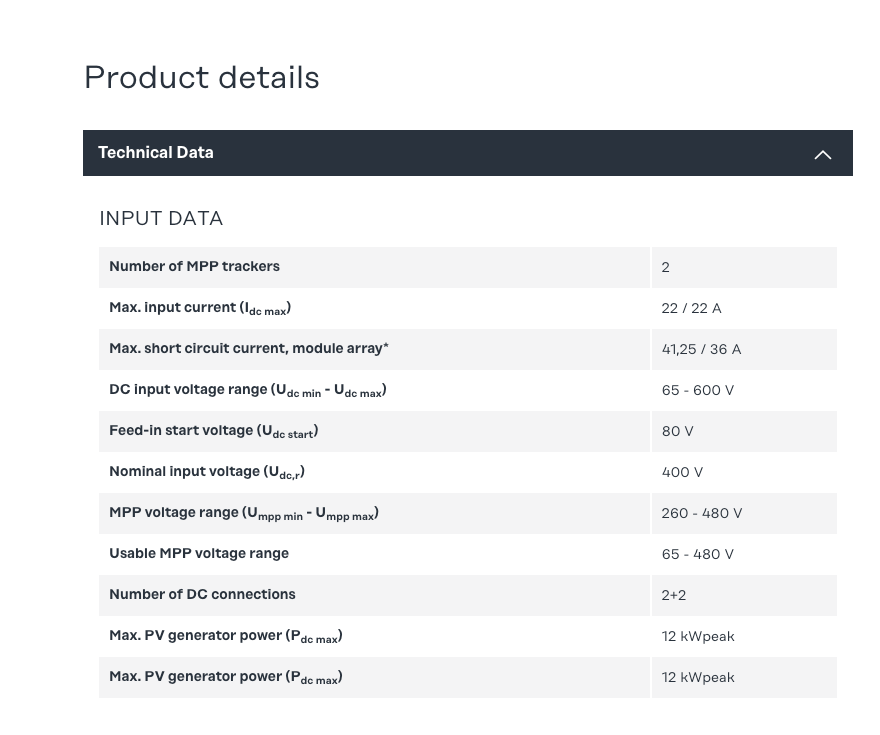Select the 65 - 480 V value
Viewport: 880px width, 735px height.
697,554
